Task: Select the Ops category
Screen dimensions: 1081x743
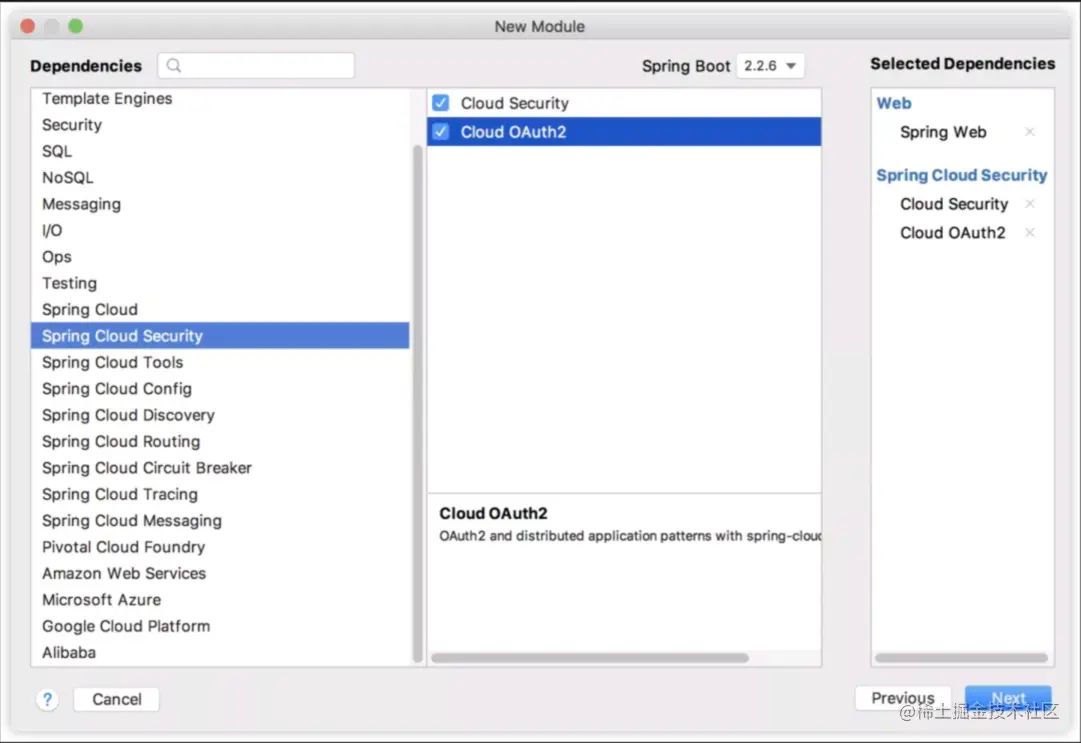Action: point(220,256)
